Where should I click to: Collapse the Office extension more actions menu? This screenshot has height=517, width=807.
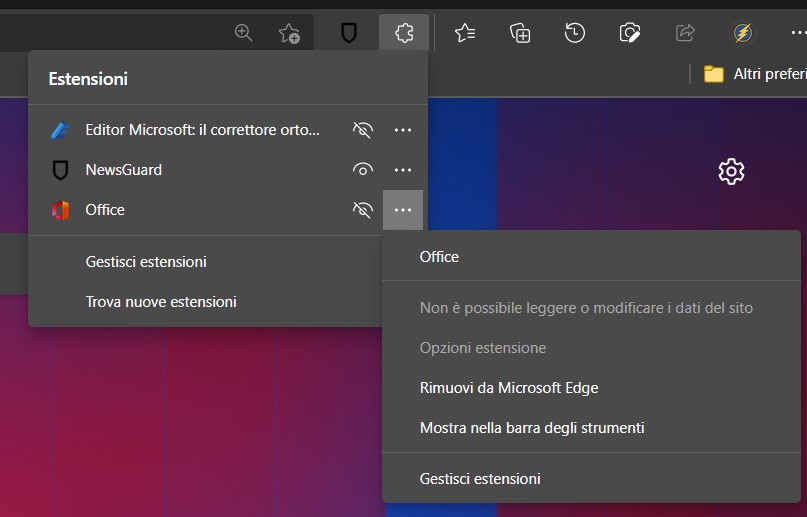click(402, 210)
